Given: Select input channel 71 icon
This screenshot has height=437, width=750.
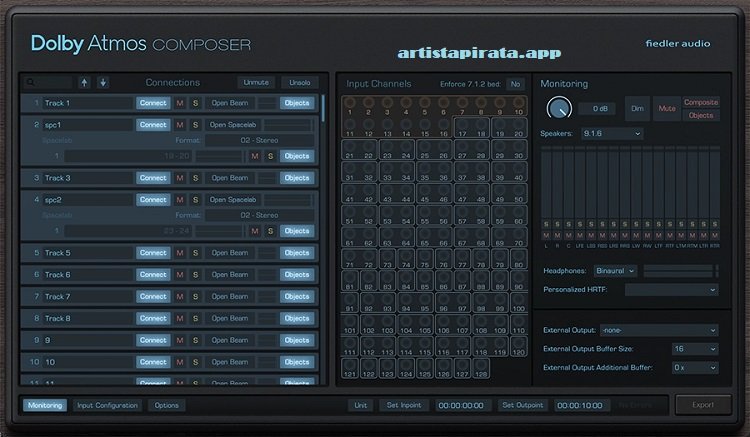Looking at the screenshot, I should 350,257.
